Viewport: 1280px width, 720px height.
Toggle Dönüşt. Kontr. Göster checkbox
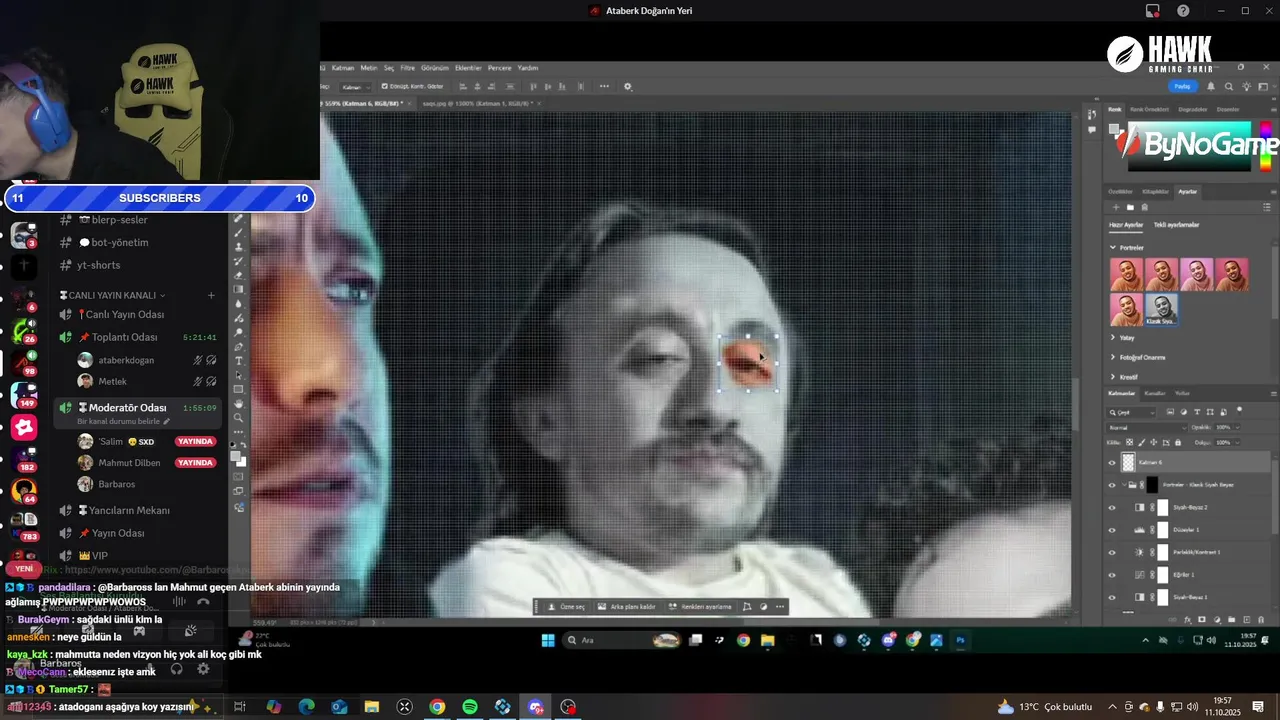pos(384,87)
